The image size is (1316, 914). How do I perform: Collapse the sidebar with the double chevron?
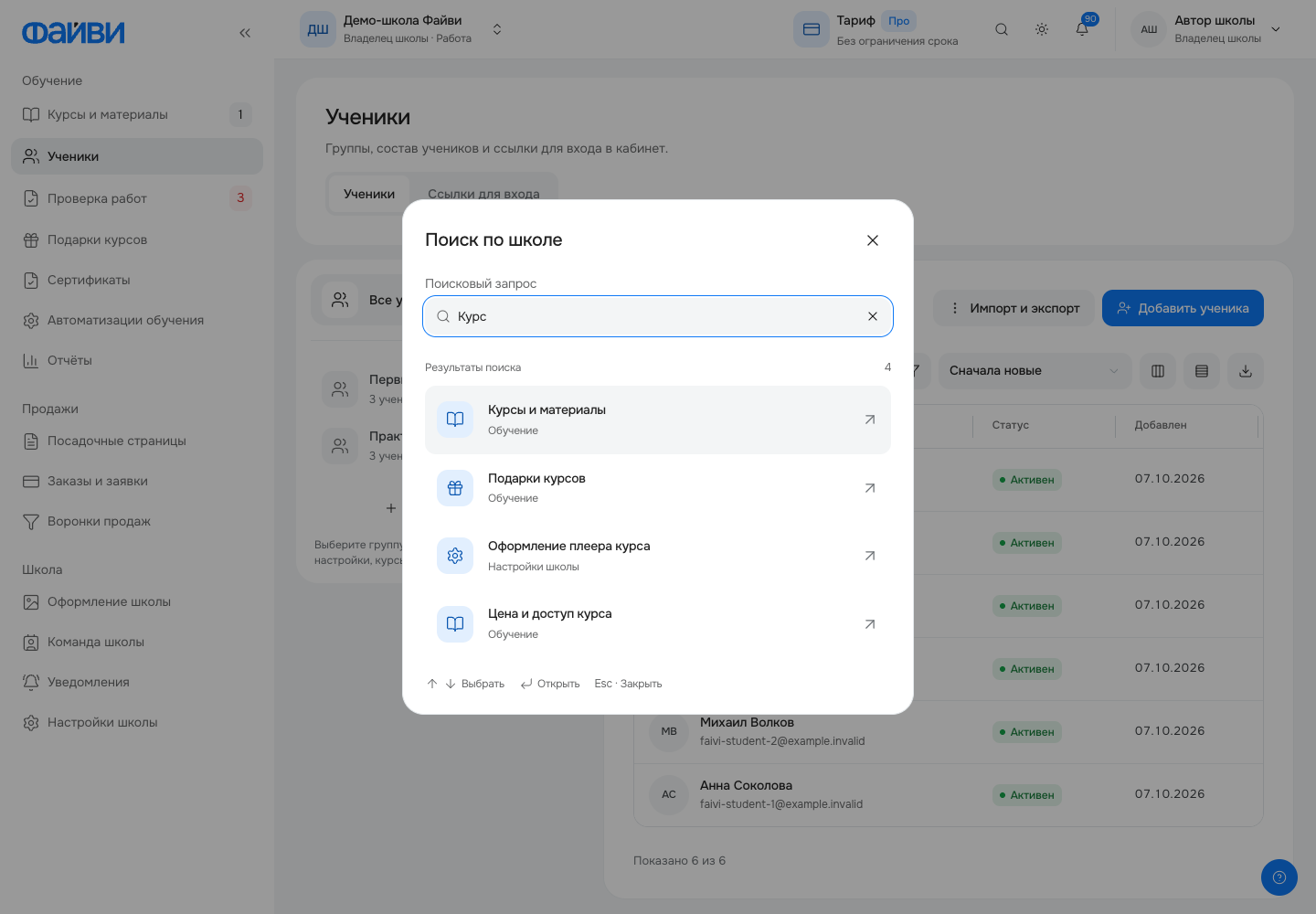pyautogui.click(x=245, y=33)
